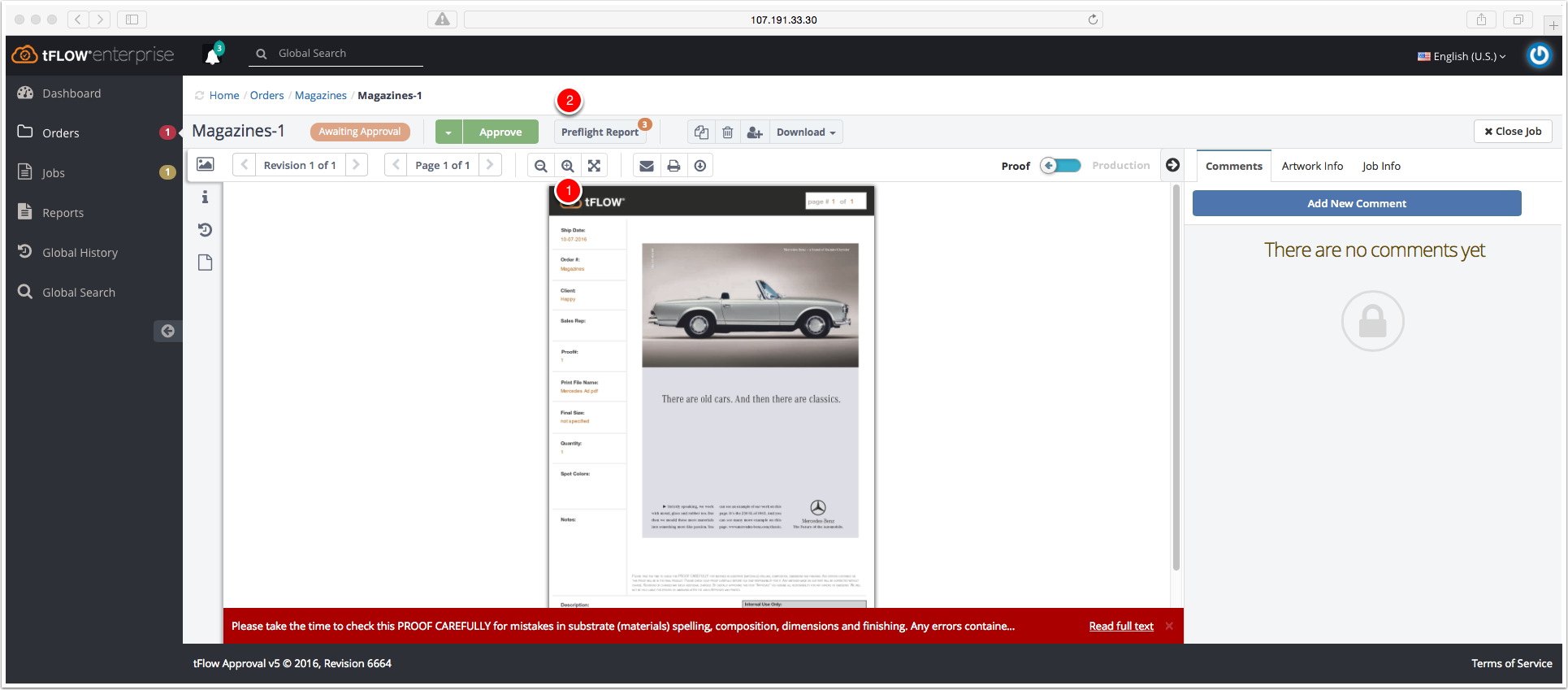Click the Orders breadcrumb link
Screen dimensions: 1568x690
[x=266, y=95]
